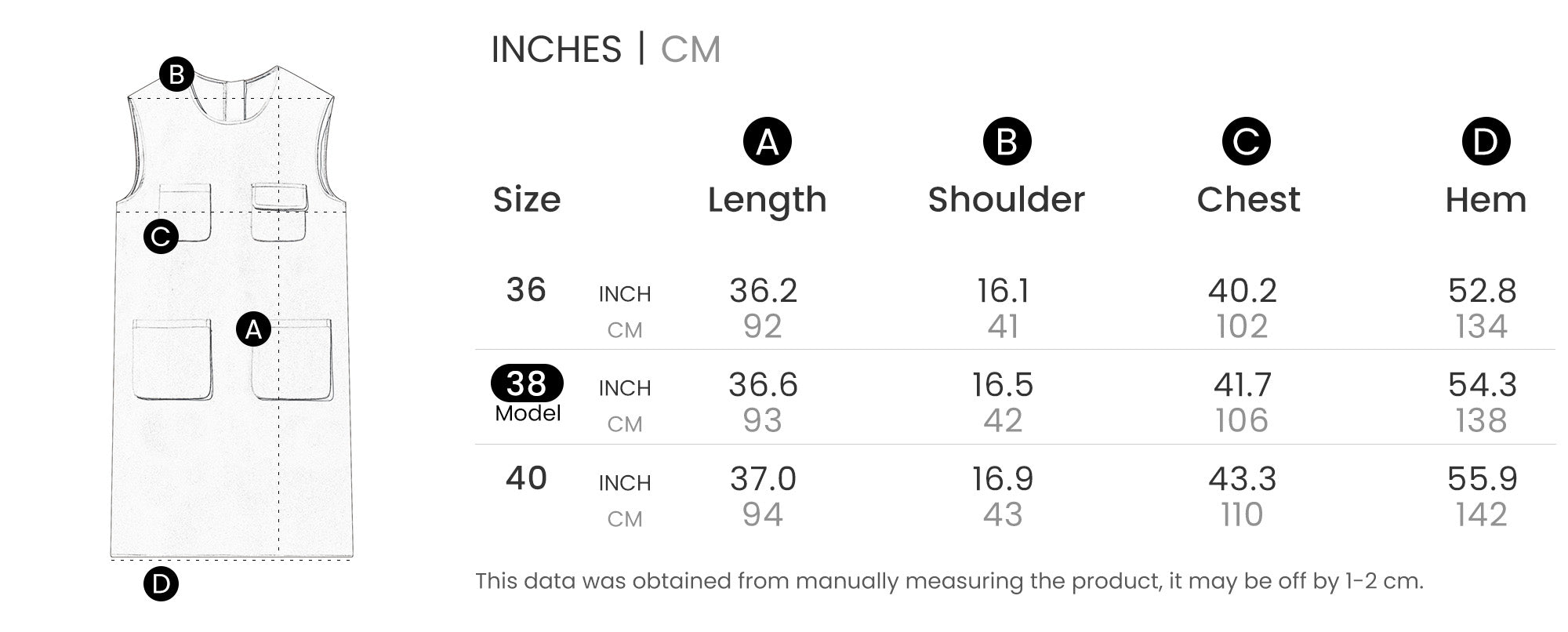Click the Length column header
The height and width of the screenshot is (632, 1568).
tap(767, 200)
